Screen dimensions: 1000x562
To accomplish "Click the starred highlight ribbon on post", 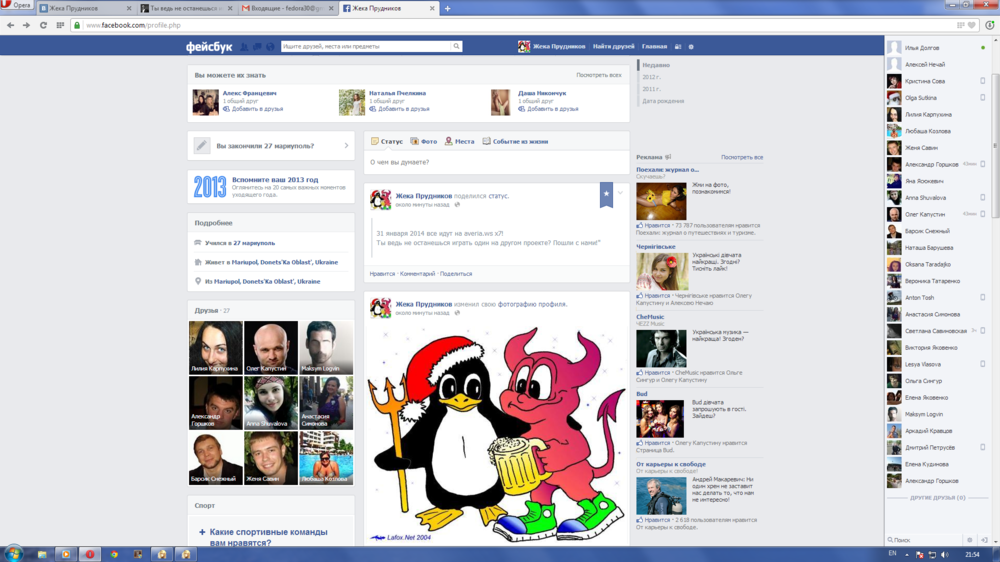I will point(606,195).
